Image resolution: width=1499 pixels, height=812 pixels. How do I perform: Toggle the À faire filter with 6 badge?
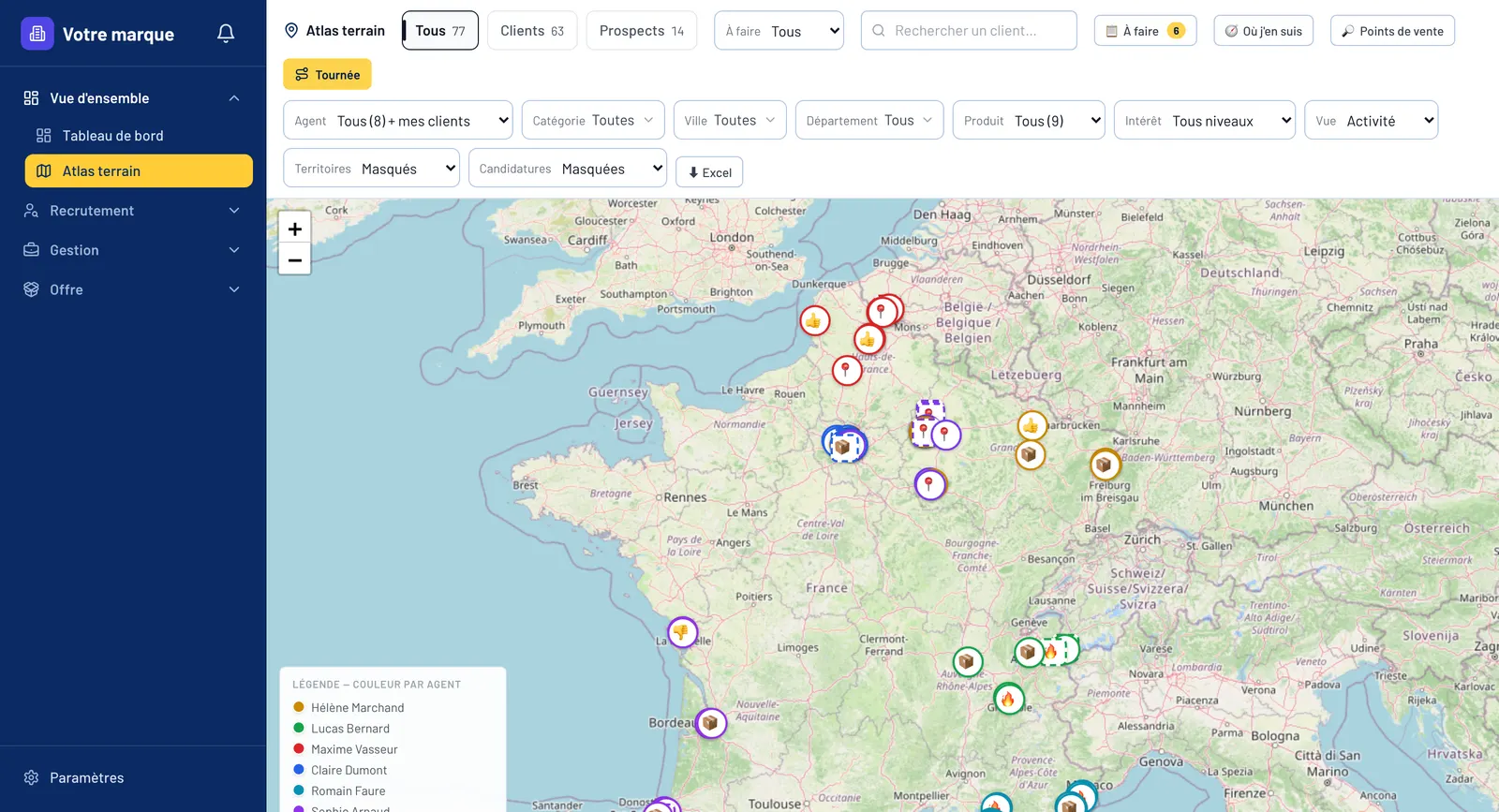(x=1145, y=31)
